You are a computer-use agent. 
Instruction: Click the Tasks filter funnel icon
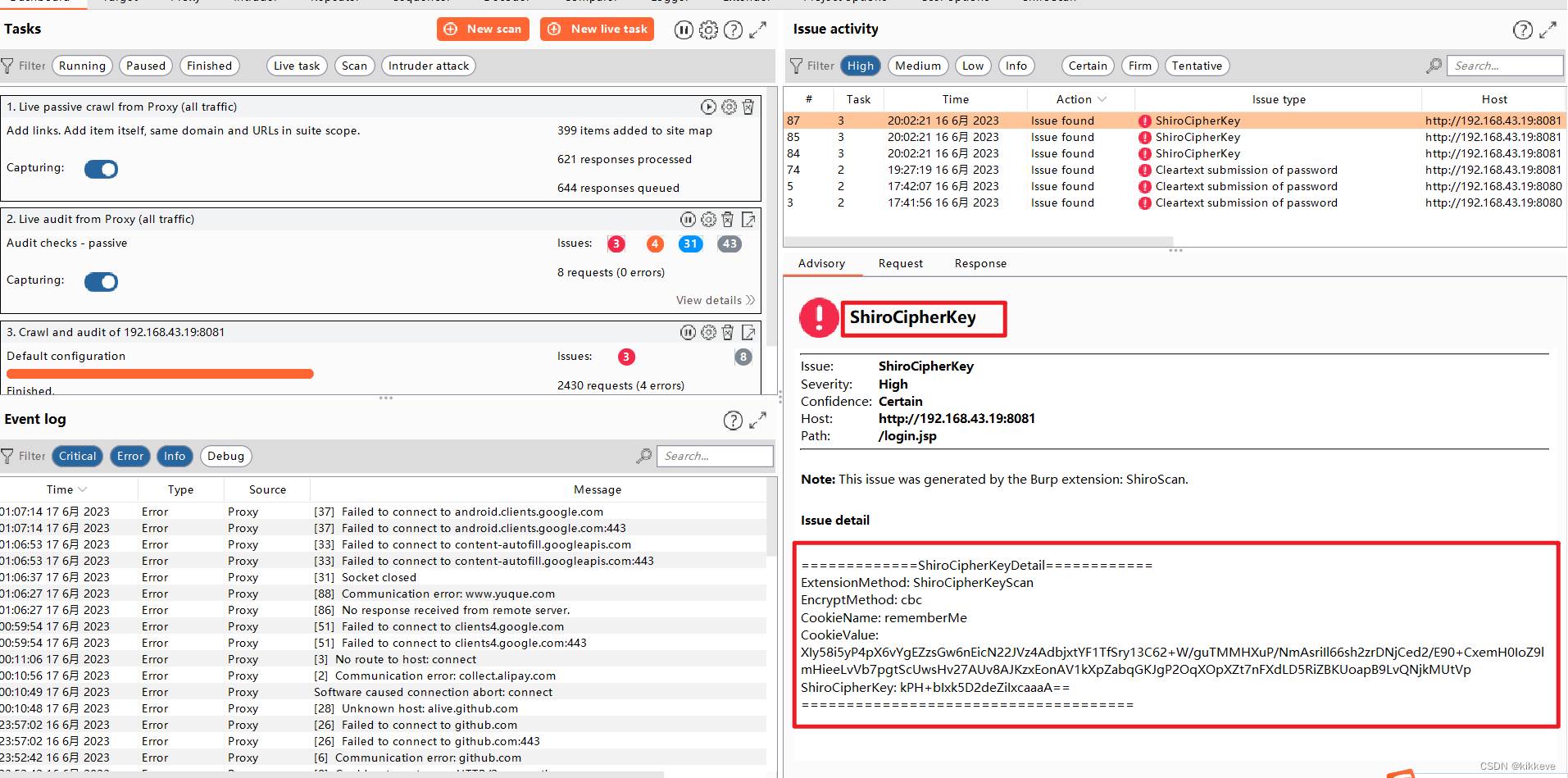click(x=7, y=66)
